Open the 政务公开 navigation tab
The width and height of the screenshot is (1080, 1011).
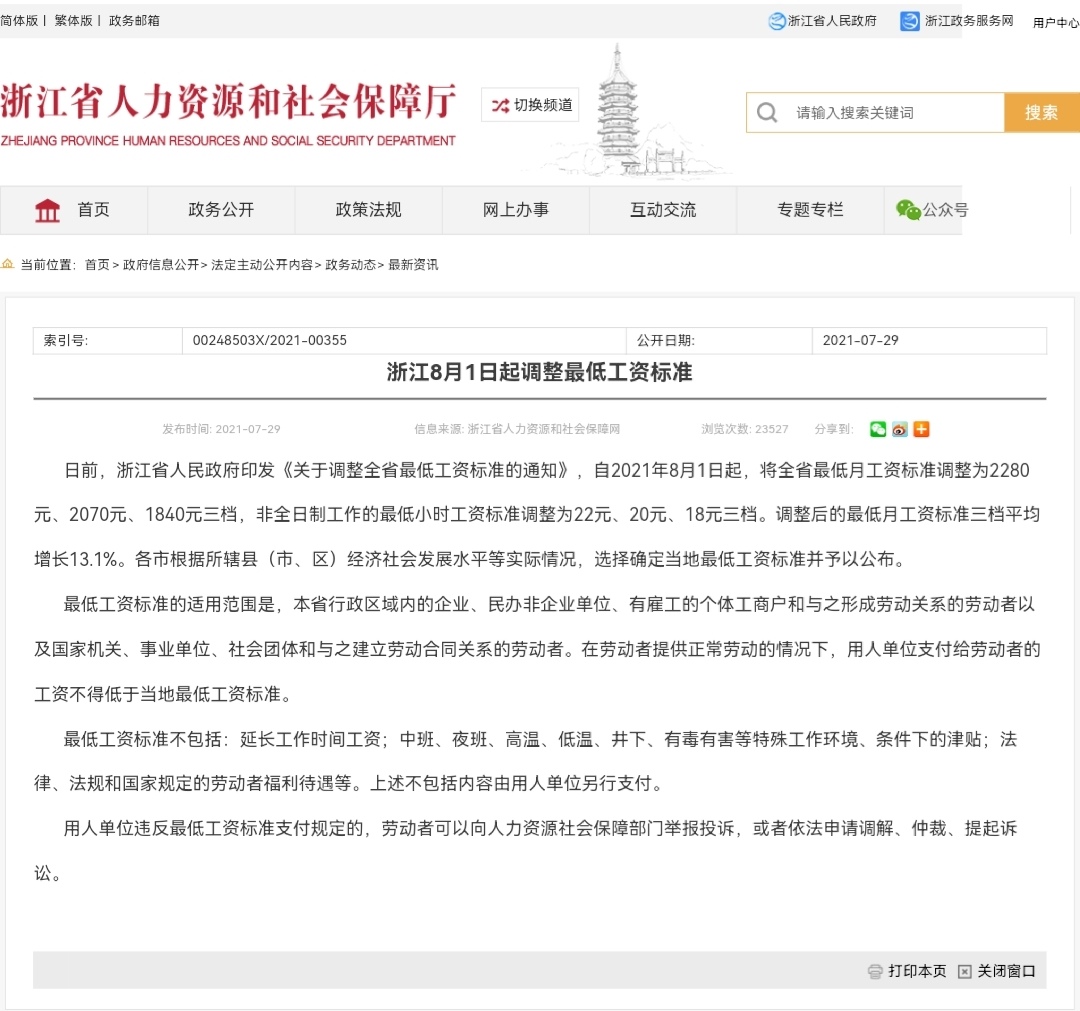pyautogui.click(x=221, y=210)
